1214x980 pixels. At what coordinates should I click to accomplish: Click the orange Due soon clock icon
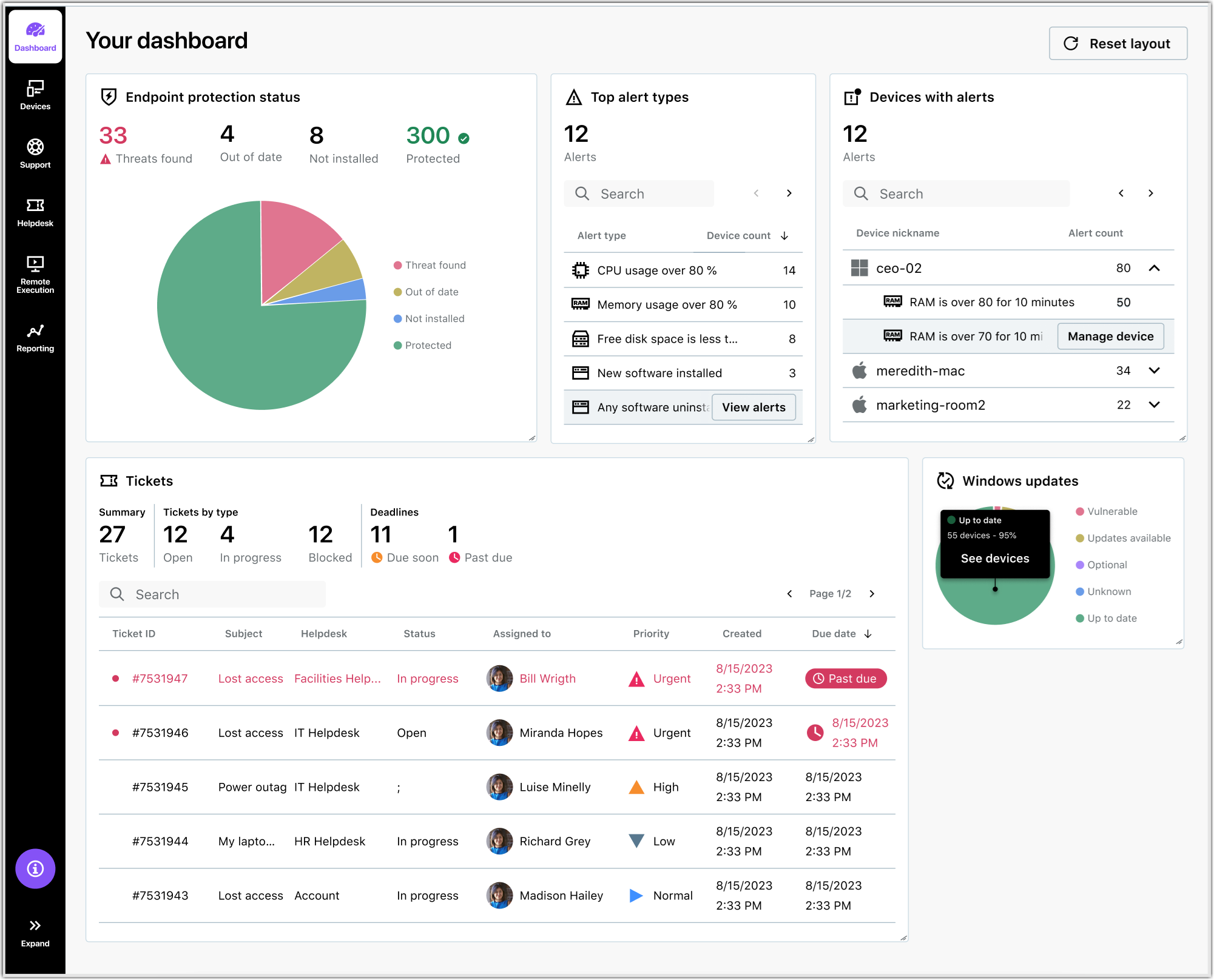(377, 557)
